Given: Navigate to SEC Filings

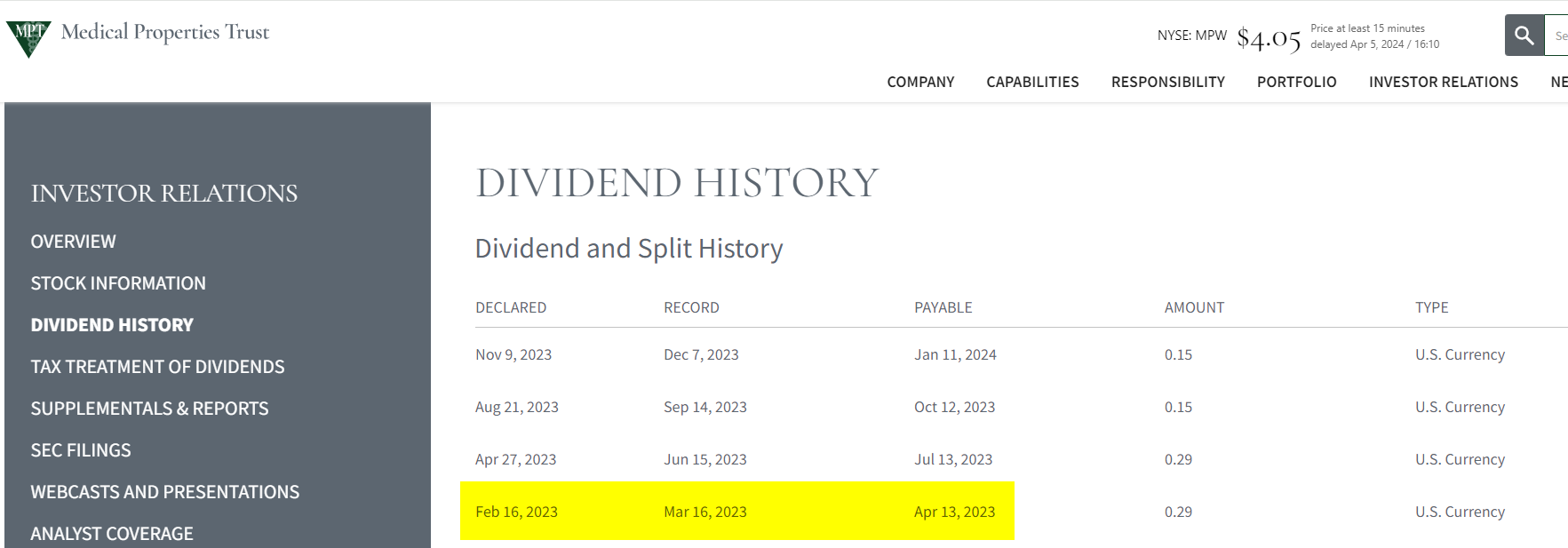Looking at the screenshot, I should tap(81, 450).
